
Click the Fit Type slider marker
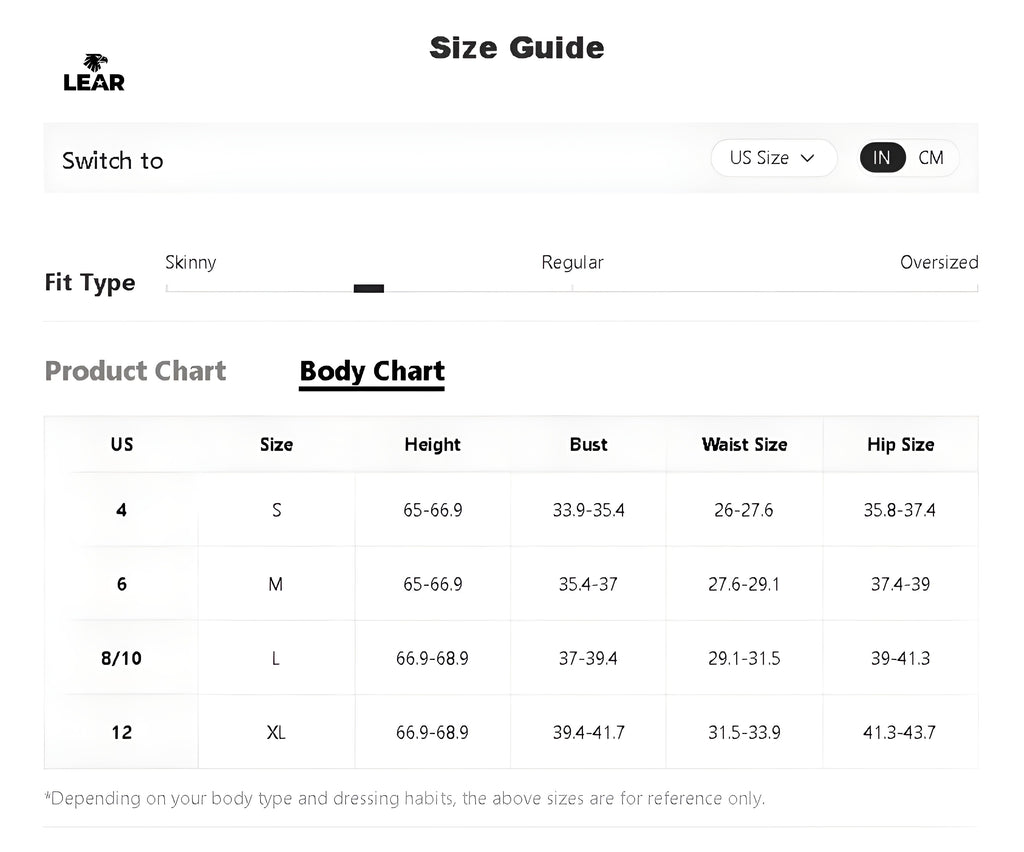pos(369,289)
